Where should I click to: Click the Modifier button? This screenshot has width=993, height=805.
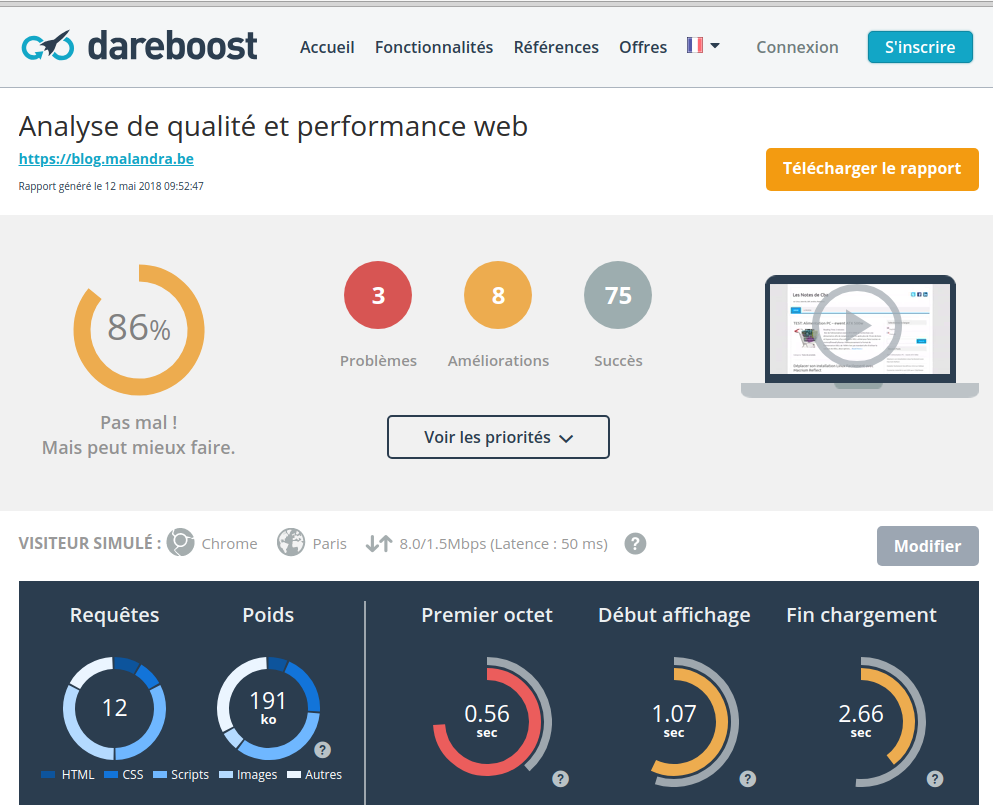[927, 546]
